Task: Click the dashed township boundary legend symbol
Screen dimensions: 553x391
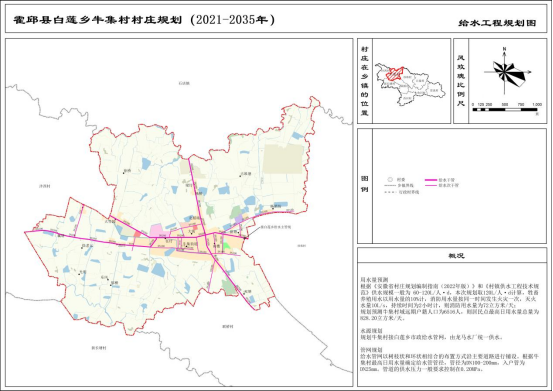Action: [x=390, y=185]
